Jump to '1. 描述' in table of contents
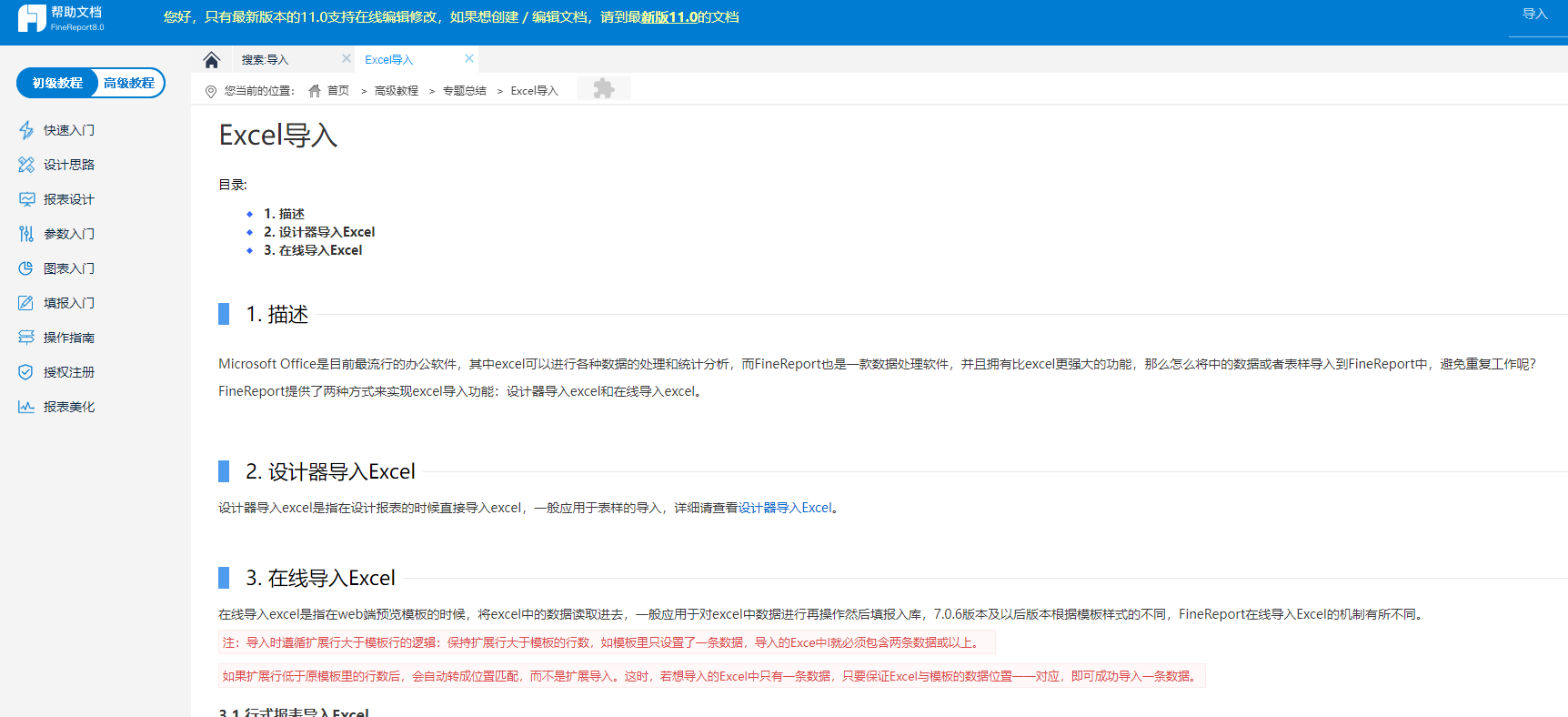Image resolution: width=1568 pixels, height=717 pixels. [284, 214]
